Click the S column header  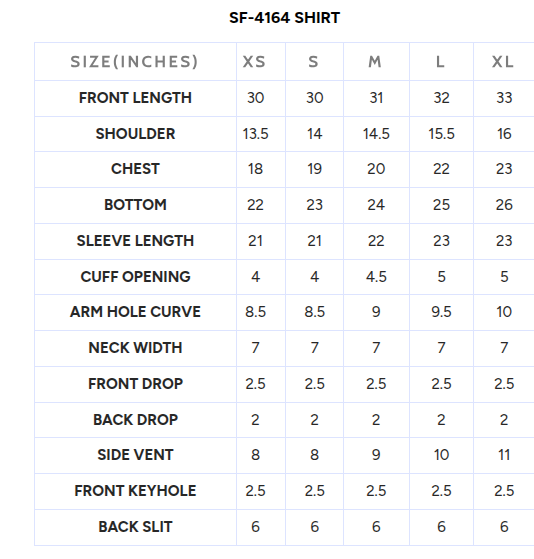(313, 62)
